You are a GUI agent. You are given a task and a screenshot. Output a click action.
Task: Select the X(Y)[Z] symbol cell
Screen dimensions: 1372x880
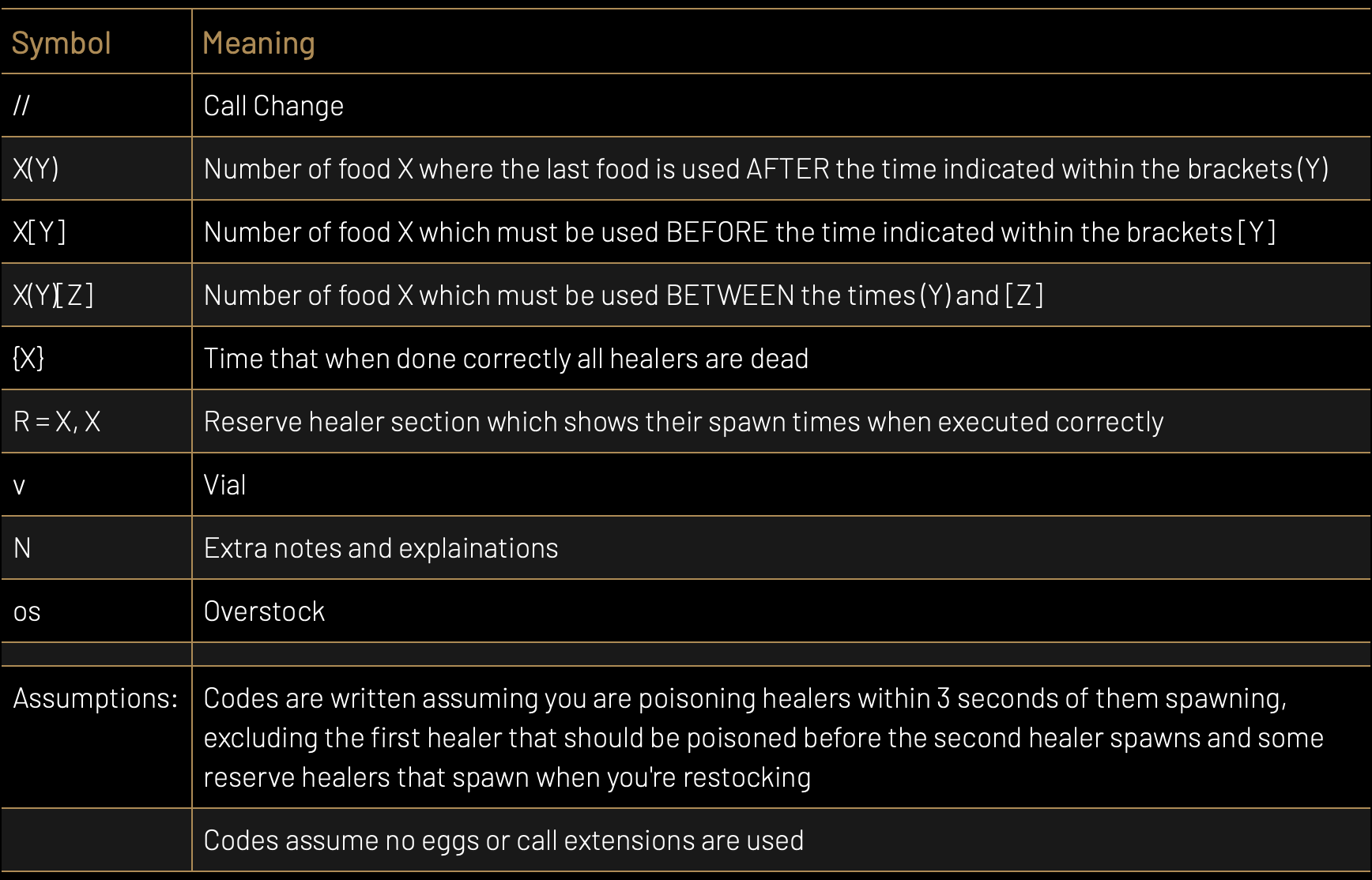53,295
